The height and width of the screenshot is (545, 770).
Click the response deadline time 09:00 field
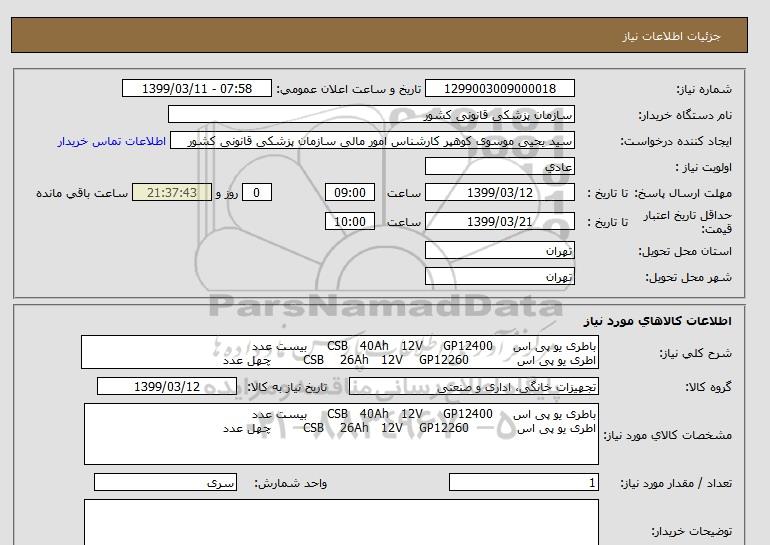point(350,192)
